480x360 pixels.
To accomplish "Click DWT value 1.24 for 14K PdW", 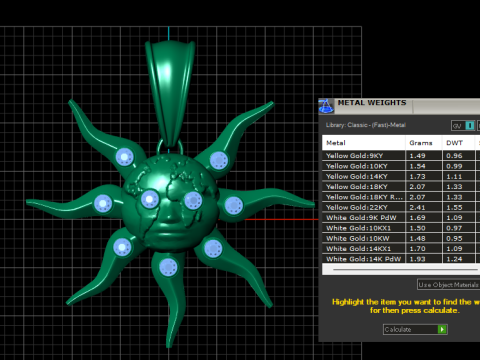I will [x=454, y=259].
